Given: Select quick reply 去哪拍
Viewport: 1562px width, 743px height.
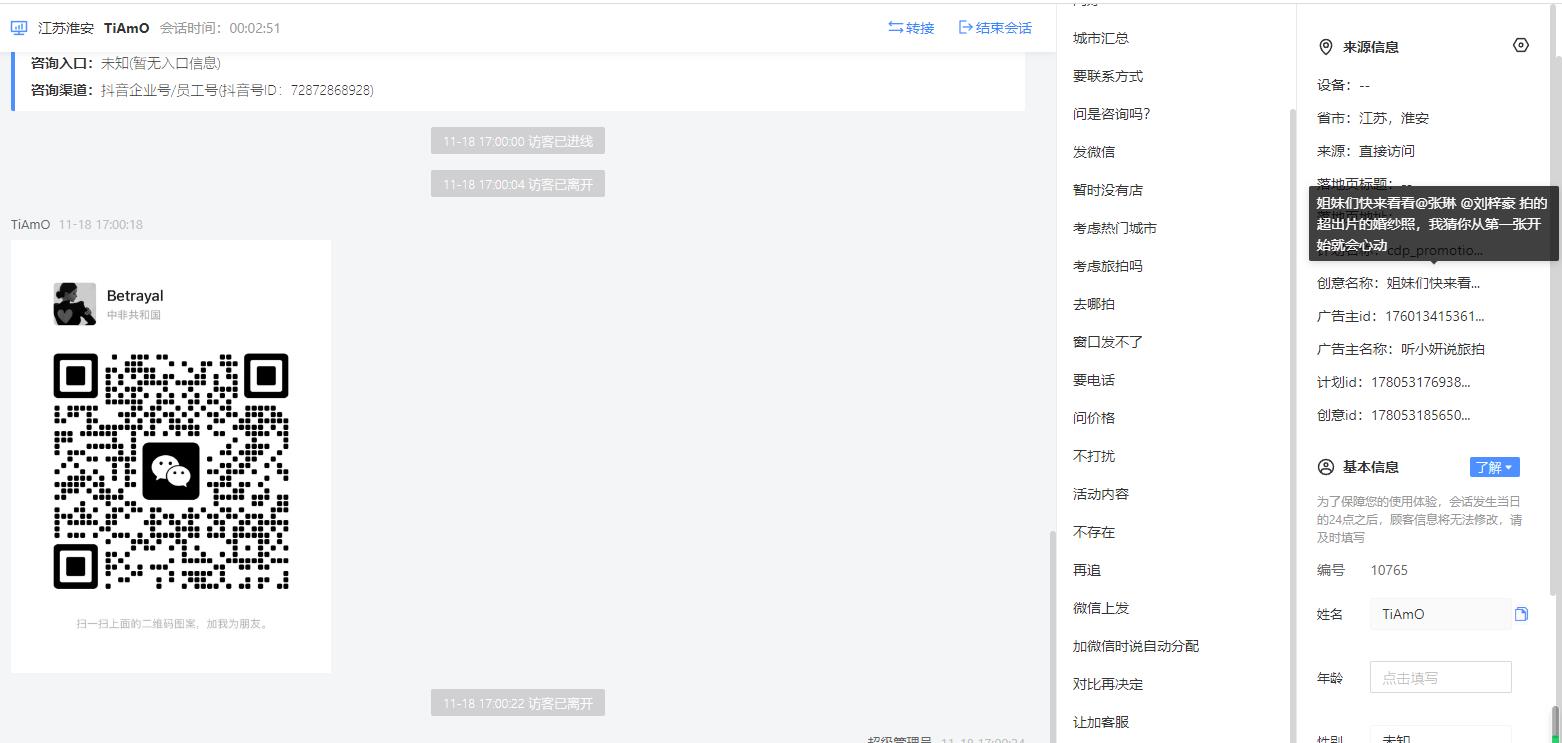Looking at the screenshot, I should point(1094,304).
